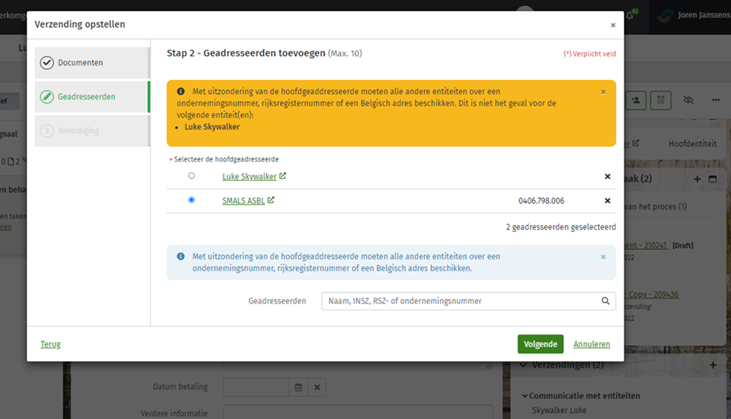Click the add-person icon in background toolbar
The image size is (731, 419).
click(636, 100)
